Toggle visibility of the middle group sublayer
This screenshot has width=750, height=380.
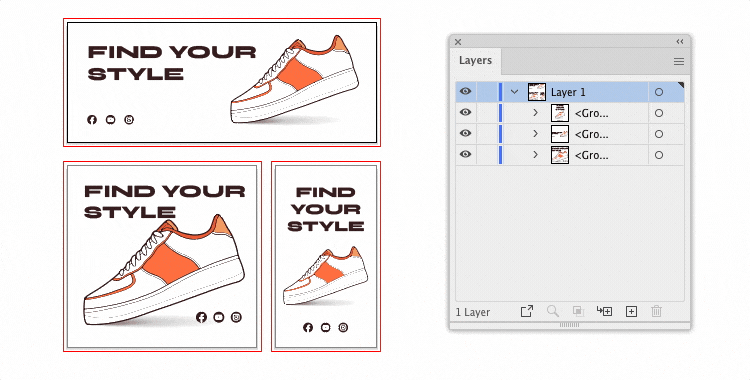pyautogui.click(x=465, y=134)
